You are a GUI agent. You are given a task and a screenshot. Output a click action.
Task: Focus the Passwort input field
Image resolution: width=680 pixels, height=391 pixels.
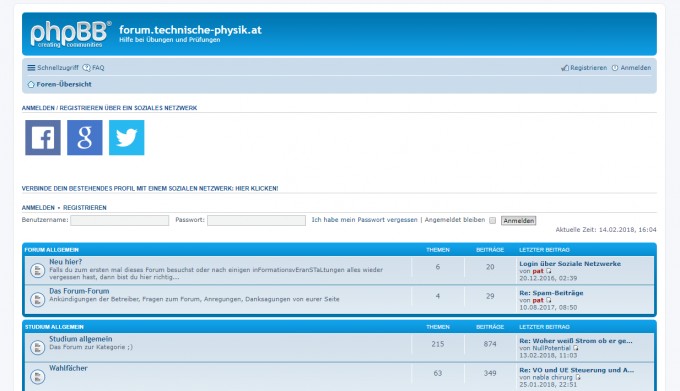coord(256,220)
